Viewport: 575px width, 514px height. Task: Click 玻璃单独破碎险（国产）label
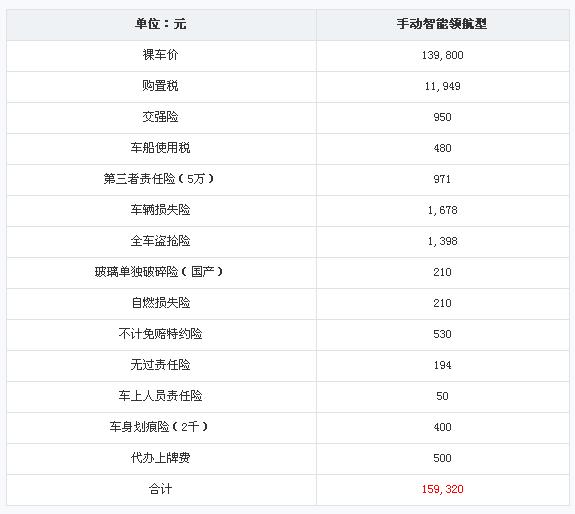(158, 272)
